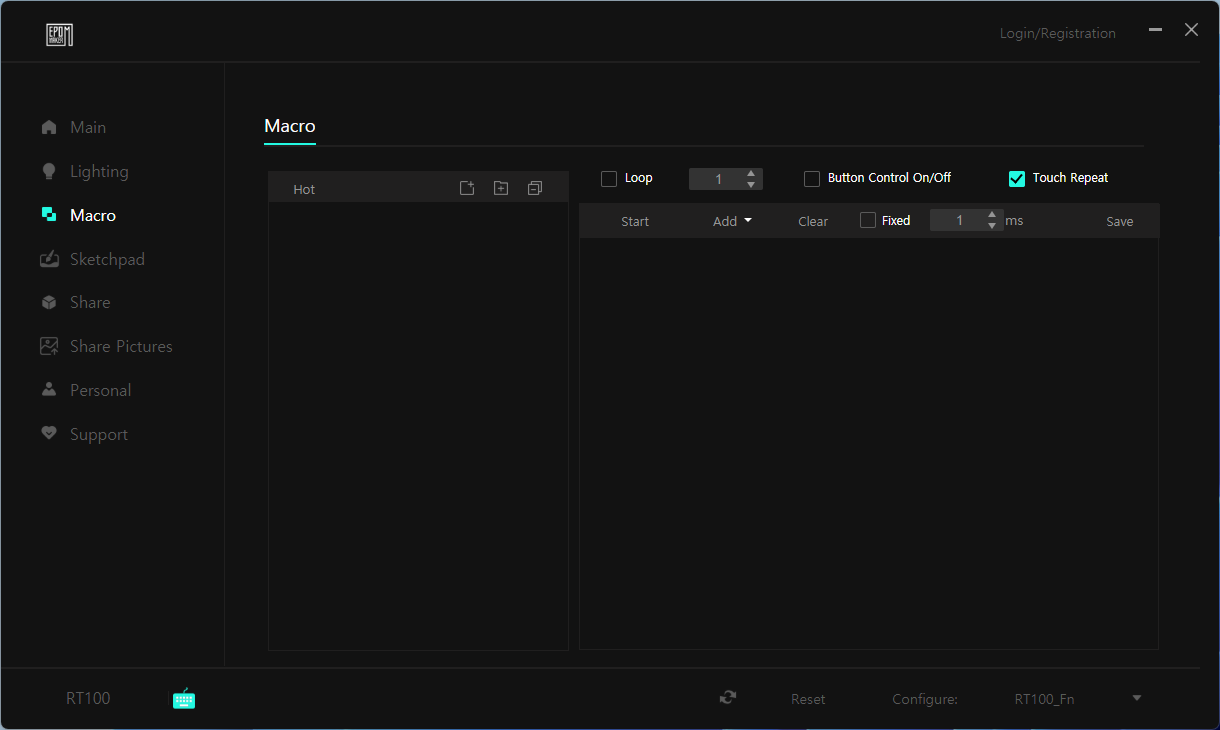Open Support via the heart icon

(49, 434)
